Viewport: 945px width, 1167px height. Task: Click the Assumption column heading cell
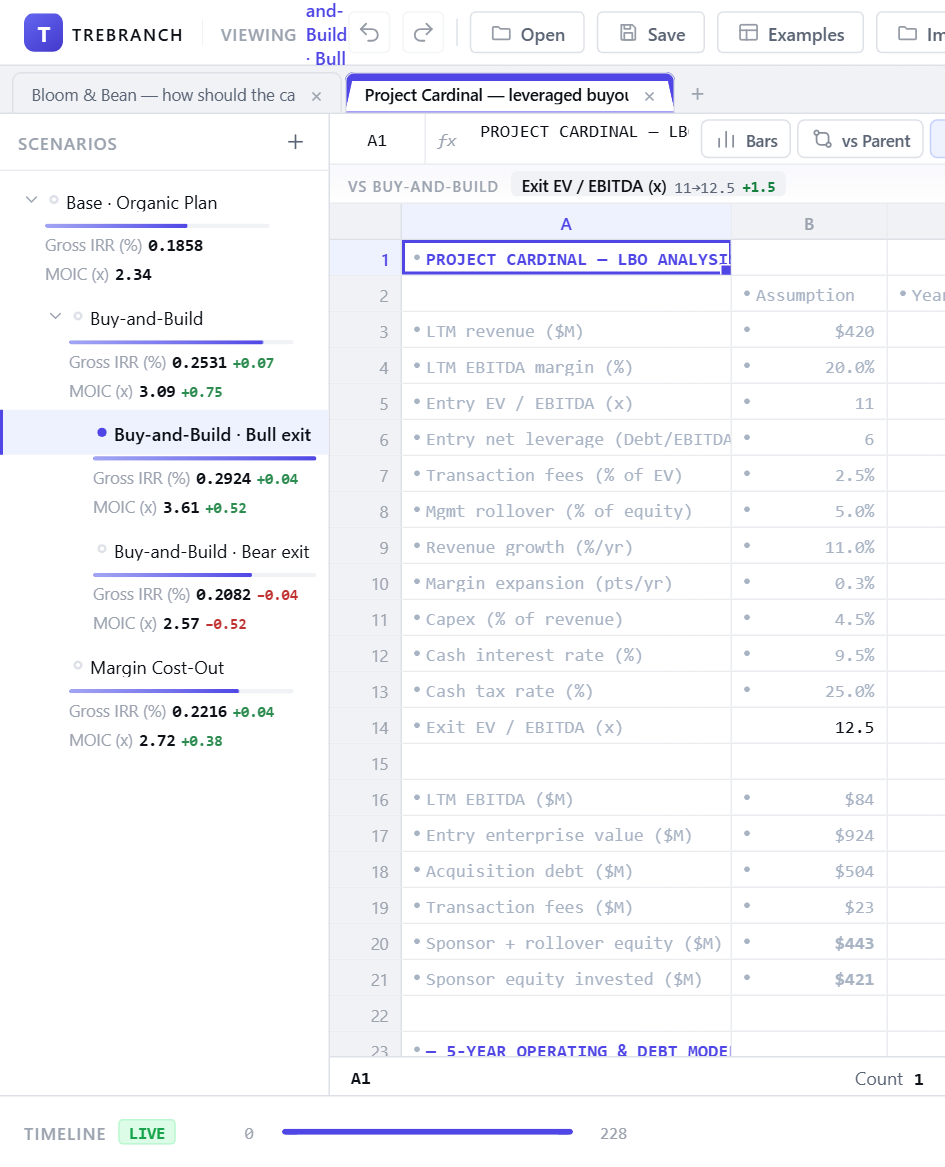point(809,295)
